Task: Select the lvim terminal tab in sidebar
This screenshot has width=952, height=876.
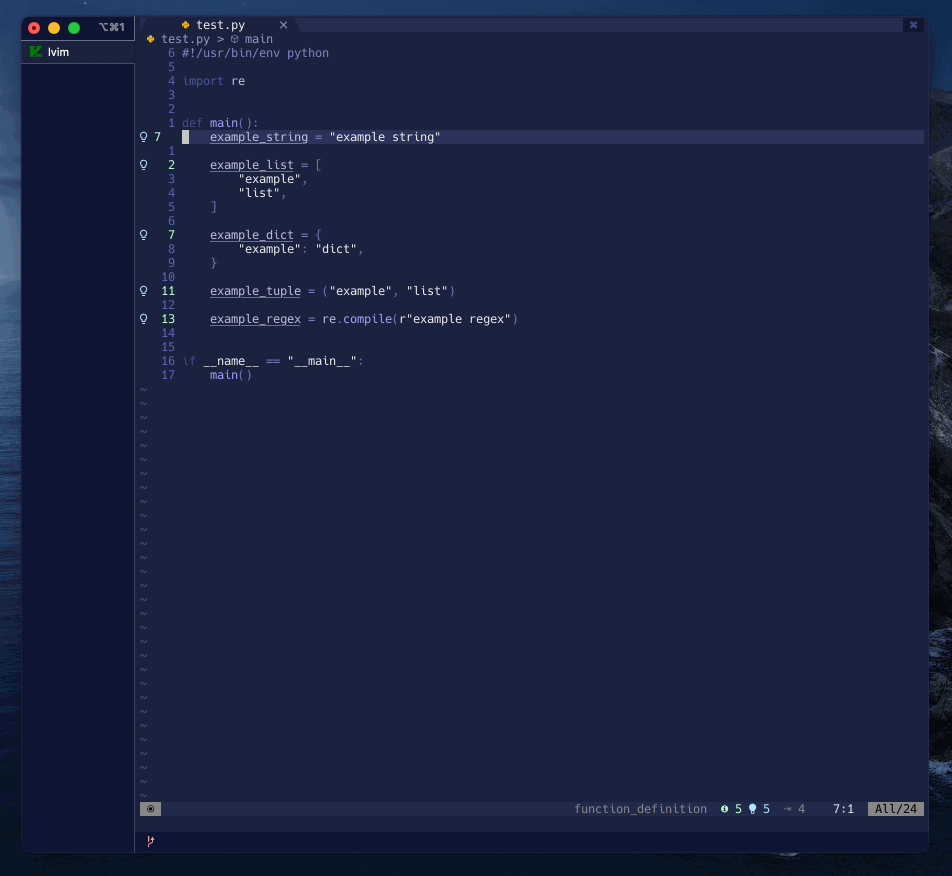Action: [x=78, y=52]
